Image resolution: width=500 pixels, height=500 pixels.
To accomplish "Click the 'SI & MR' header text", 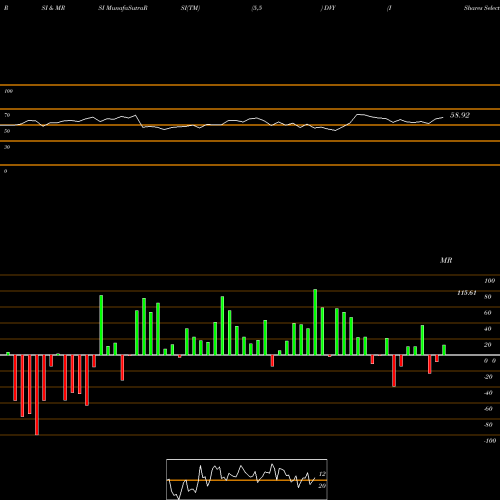I will click(53, 8).
